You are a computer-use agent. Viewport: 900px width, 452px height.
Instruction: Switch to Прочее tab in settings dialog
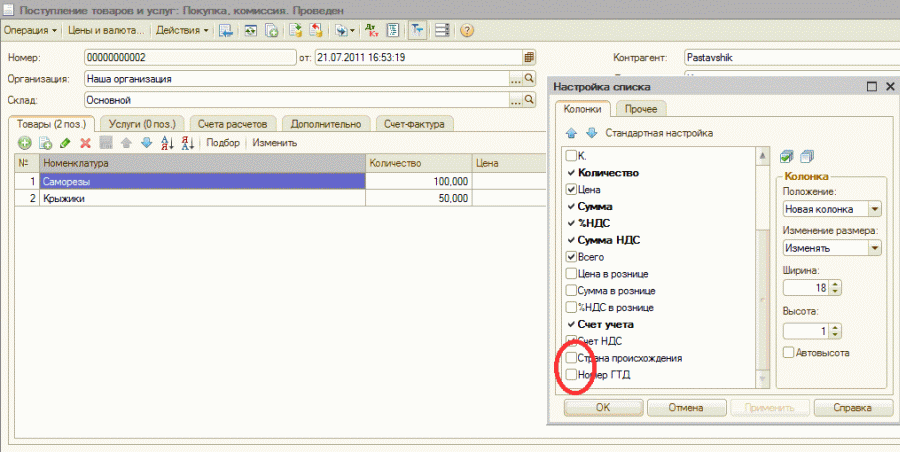(641, 109)
